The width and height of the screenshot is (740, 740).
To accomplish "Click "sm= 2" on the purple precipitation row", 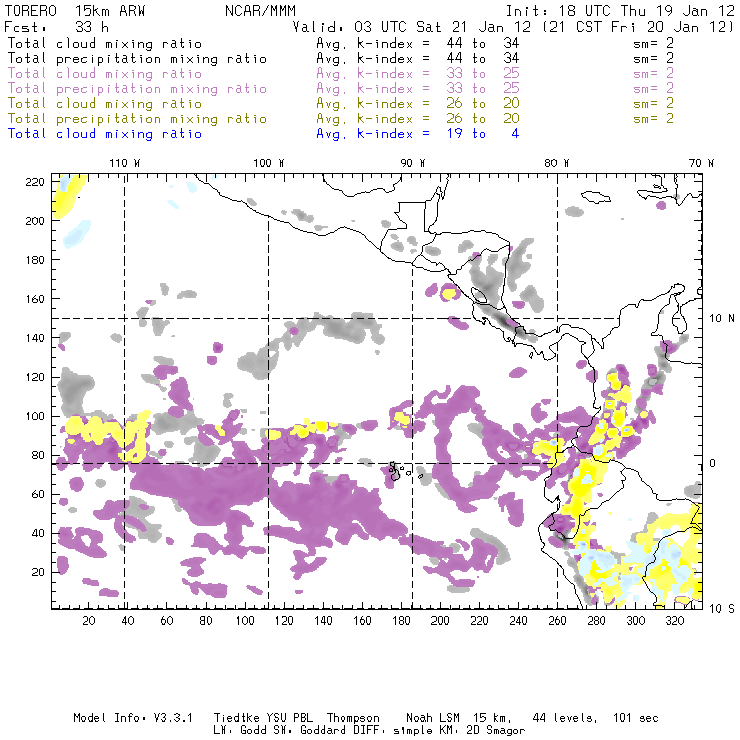I will click(654, 89).
